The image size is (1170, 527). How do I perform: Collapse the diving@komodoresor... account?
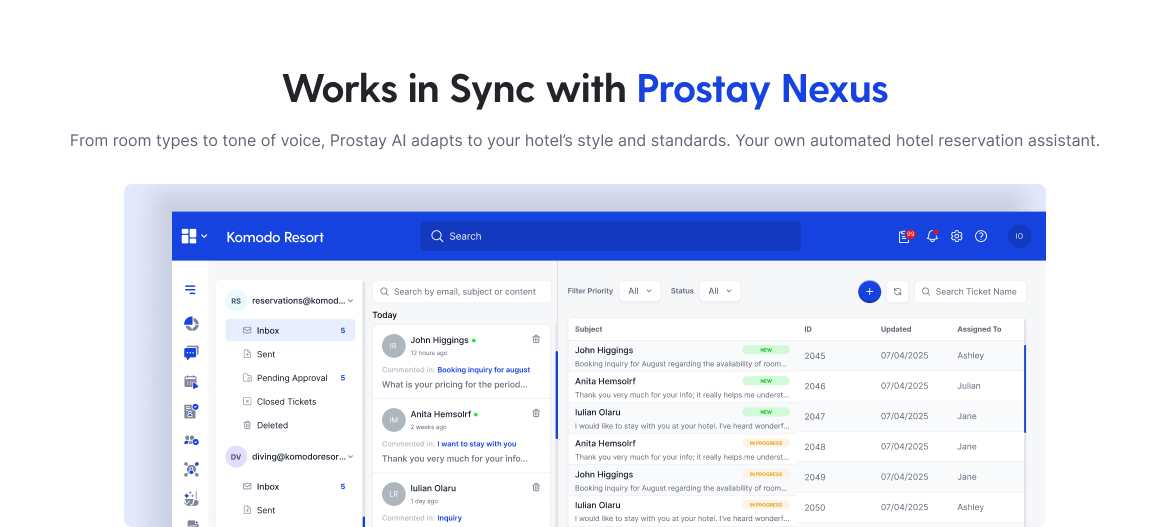coord(351,457)
